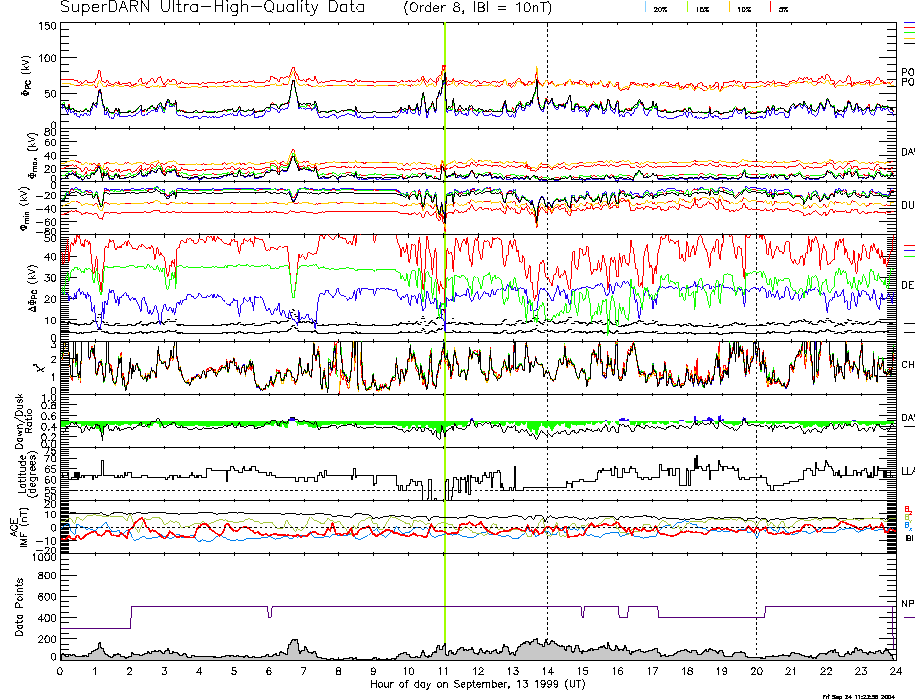This screenshot has height=700, width=915.
Task: Click hour tick label '17' on time axis
Action: click(652, 671)
